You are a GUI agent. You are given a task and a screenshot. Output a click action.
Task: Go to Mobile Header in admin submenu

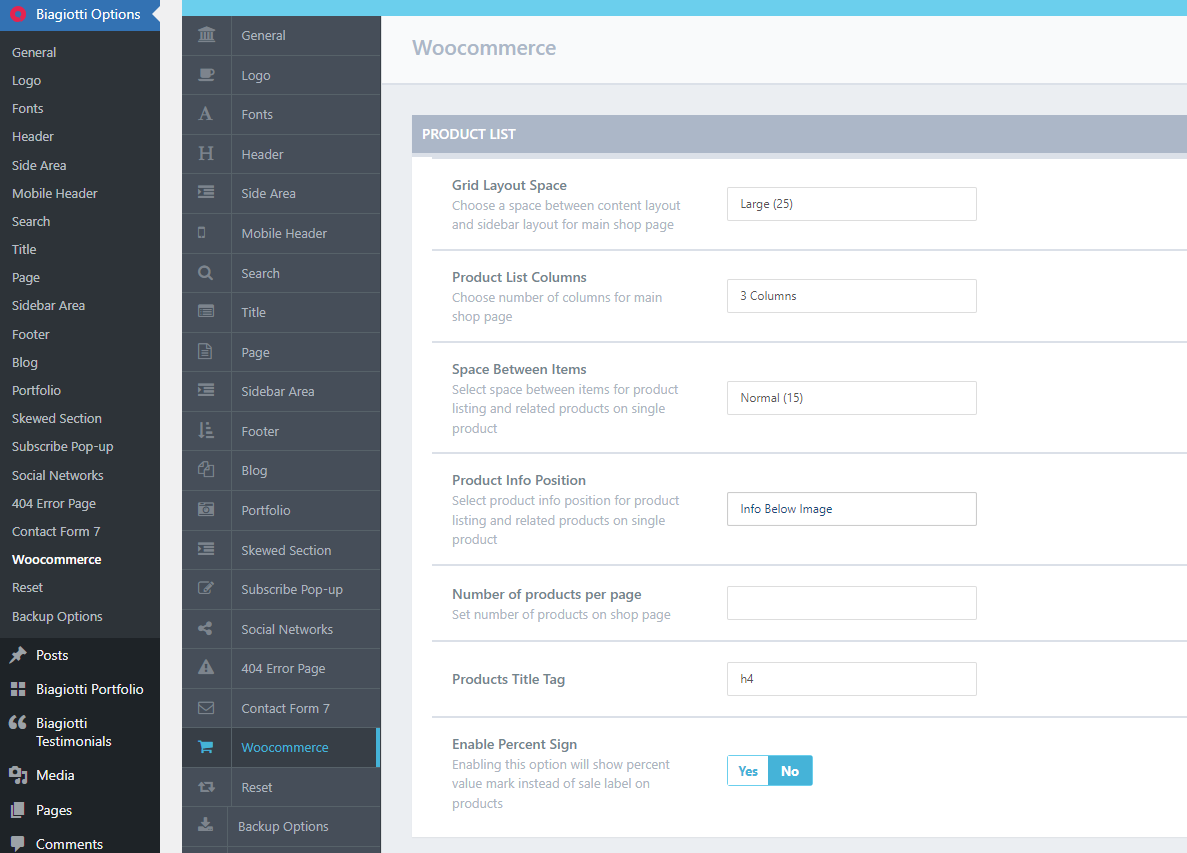click(x=55, y=193)
